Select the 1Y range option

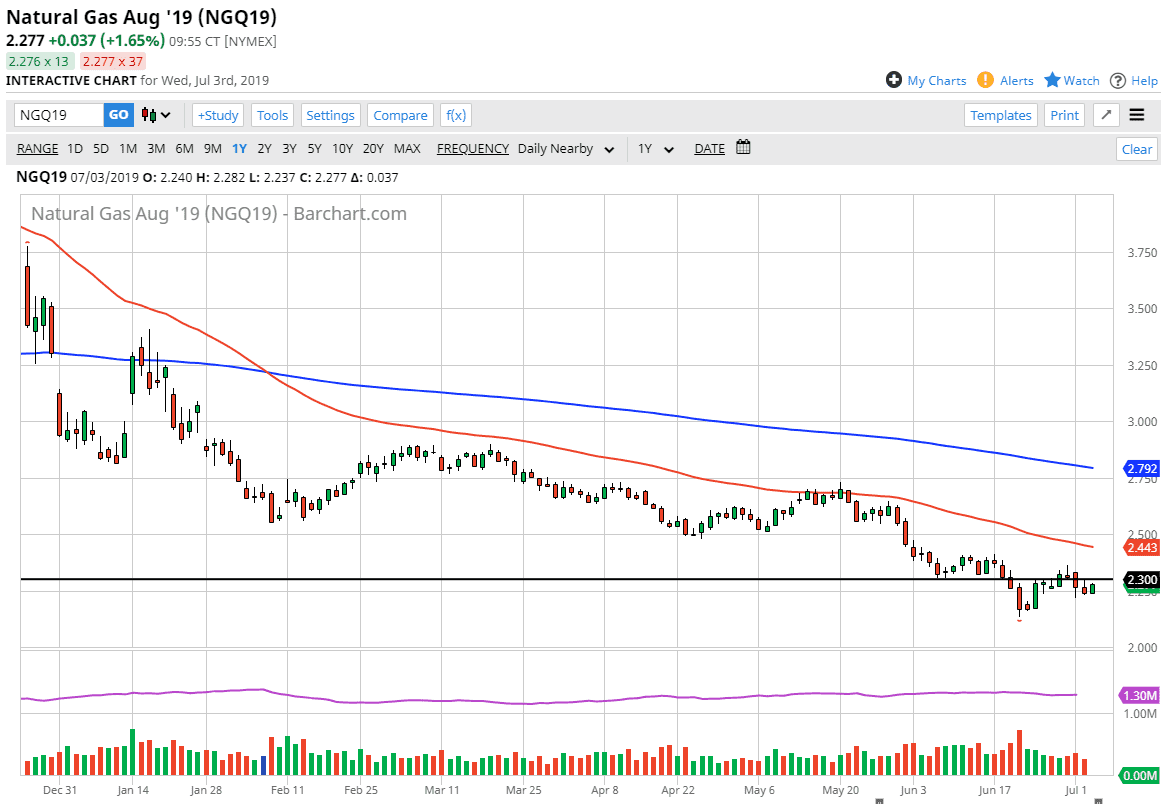(x=239, y=149)
